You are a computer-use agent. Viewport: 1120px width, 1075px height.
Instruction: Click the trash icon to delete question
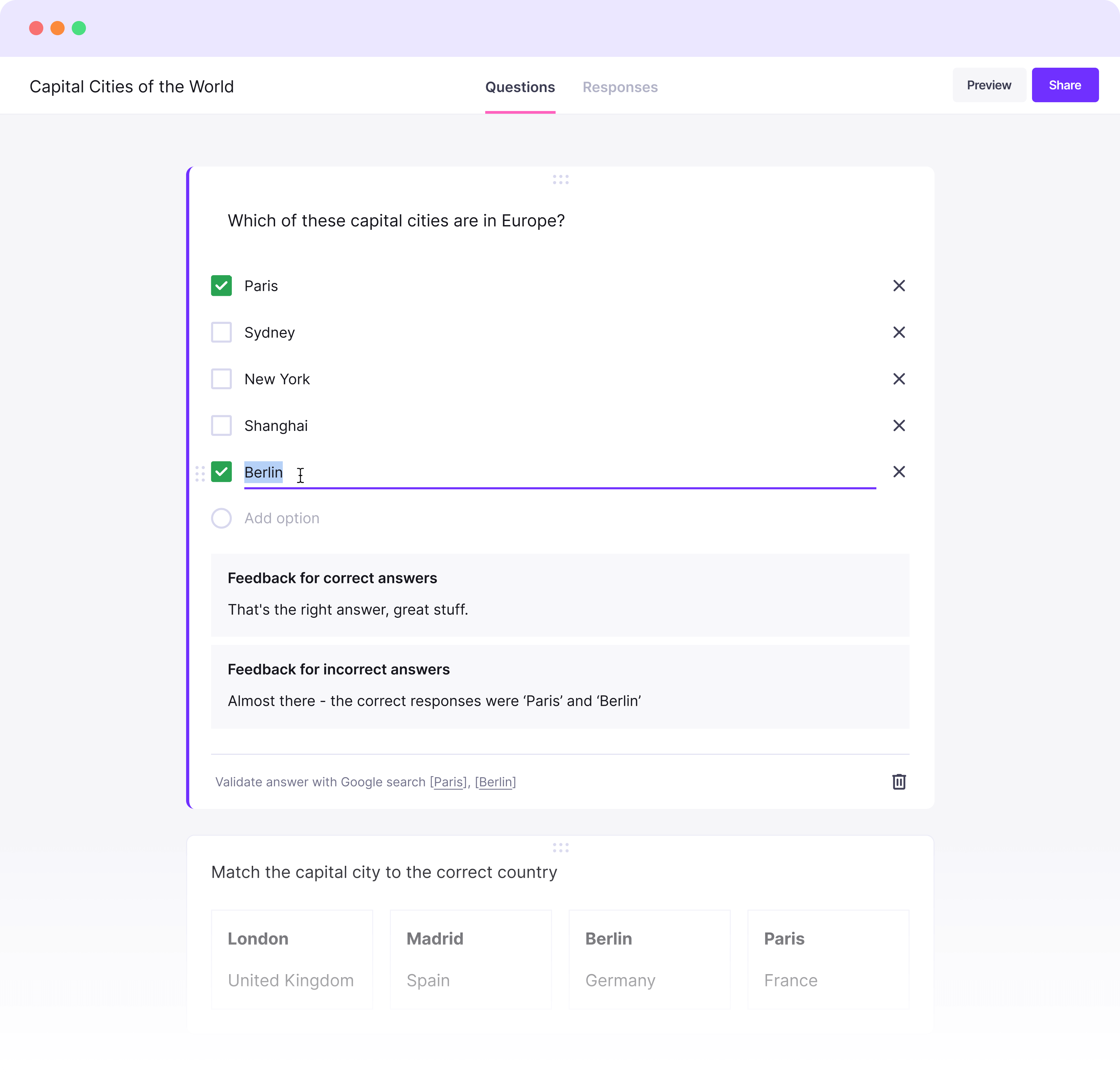pyautogui.click(x=898, y=782)
